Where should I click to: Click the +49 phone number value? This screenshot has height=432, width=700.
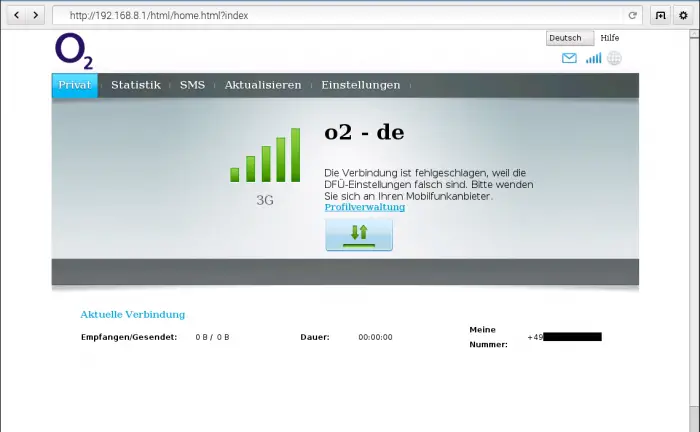point(564,337)
